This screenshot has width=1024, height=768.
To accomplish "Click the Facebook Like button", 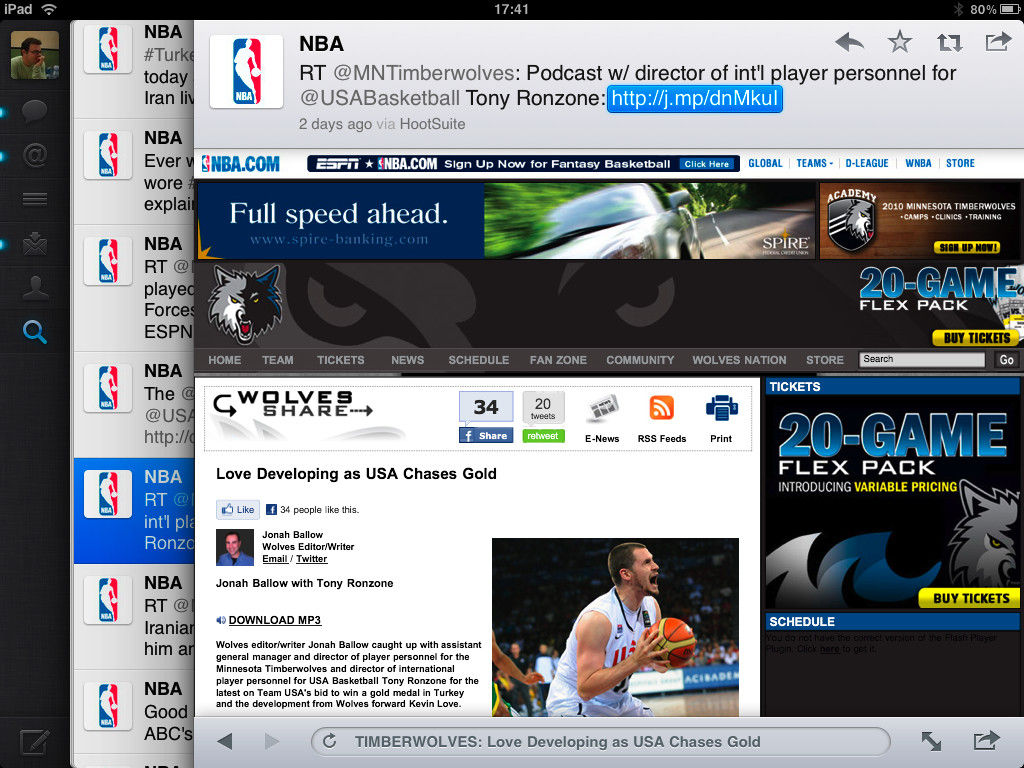I will click(238, 509).
